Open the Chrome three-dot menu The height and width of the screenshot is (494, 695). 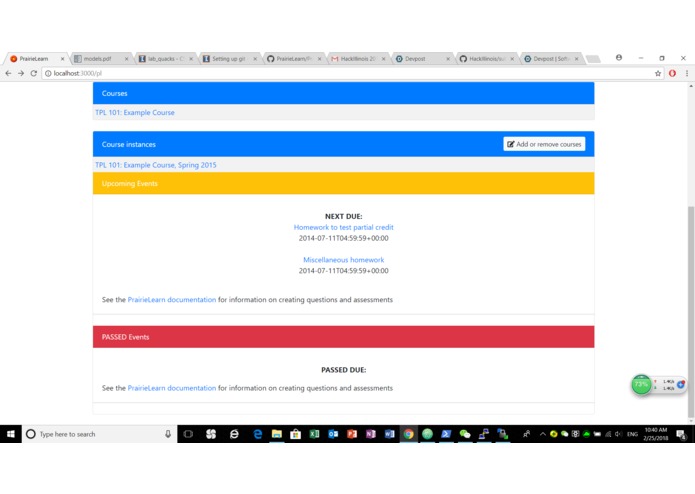(687, 74)
